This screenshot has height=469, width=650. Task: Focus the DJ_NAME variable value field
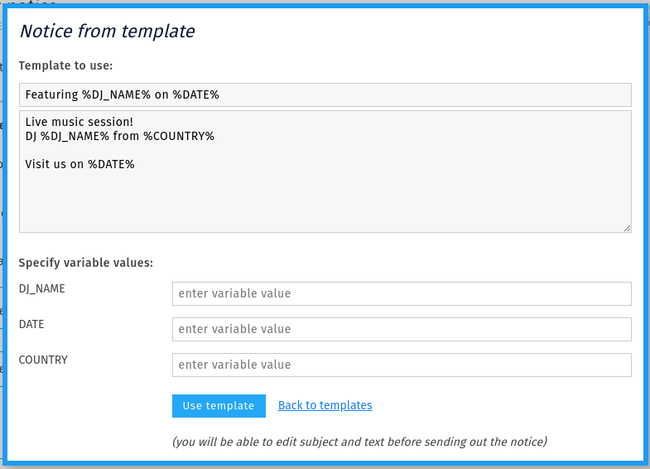tap(402, 294)
